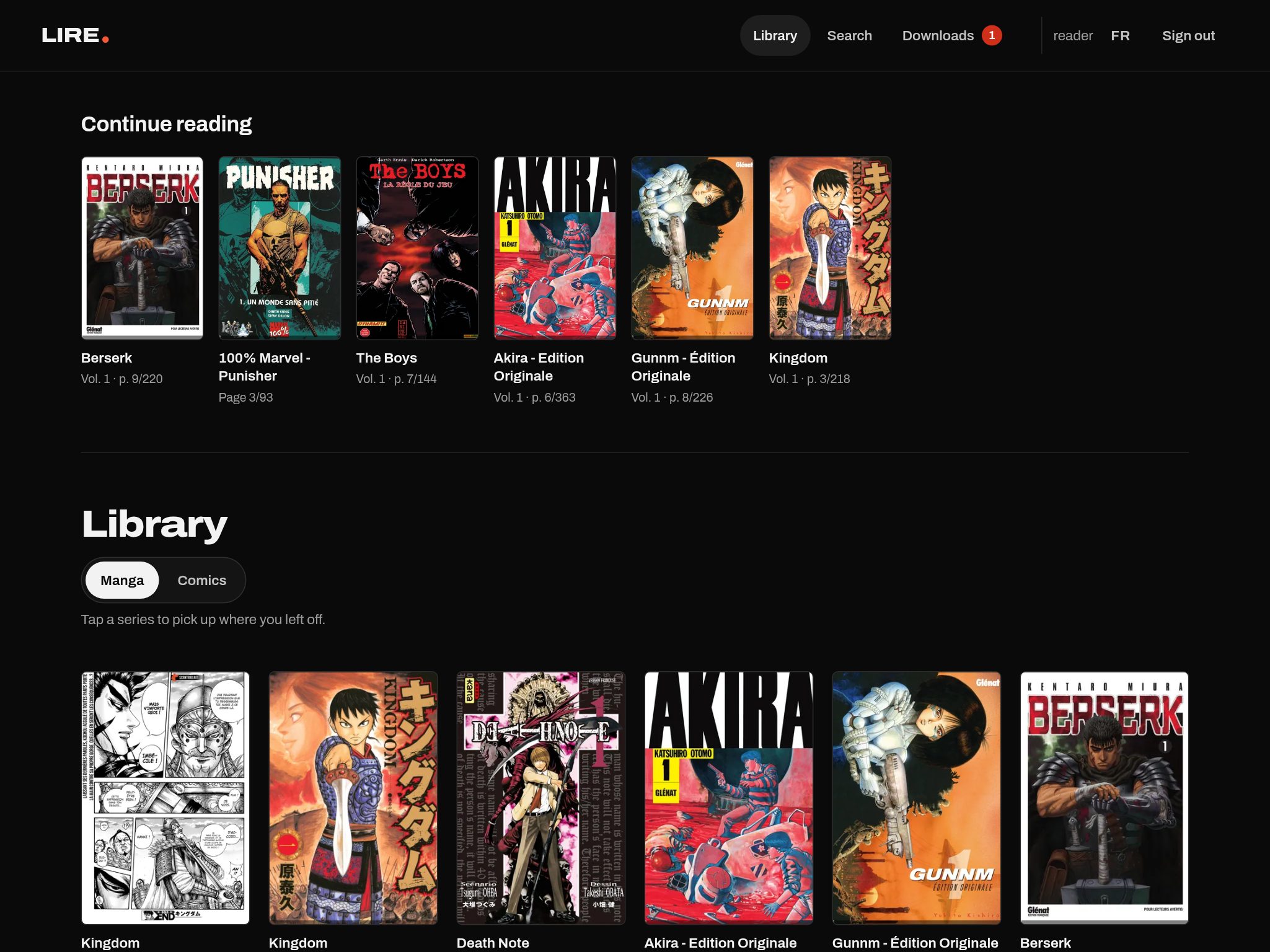
Task: Go to the Search page
Action: 849,35
